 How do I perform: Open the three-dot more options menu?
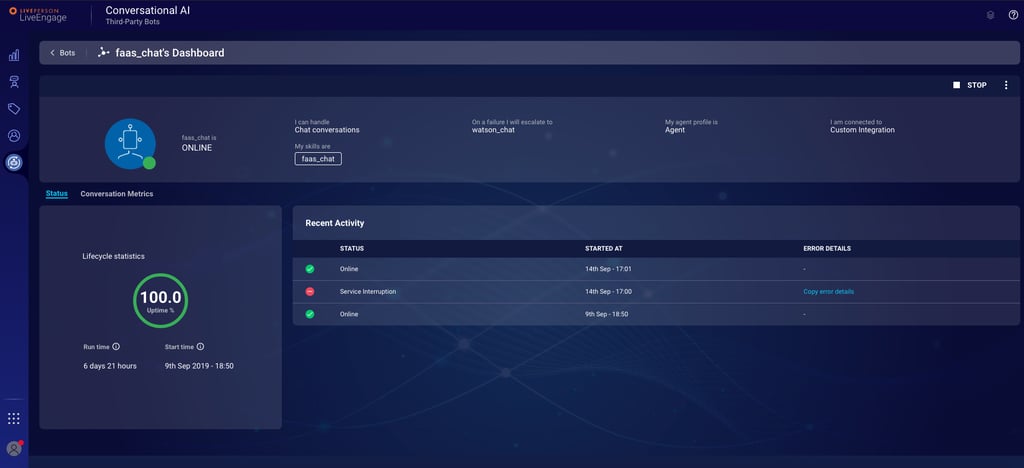click(x=1006, y=86)
